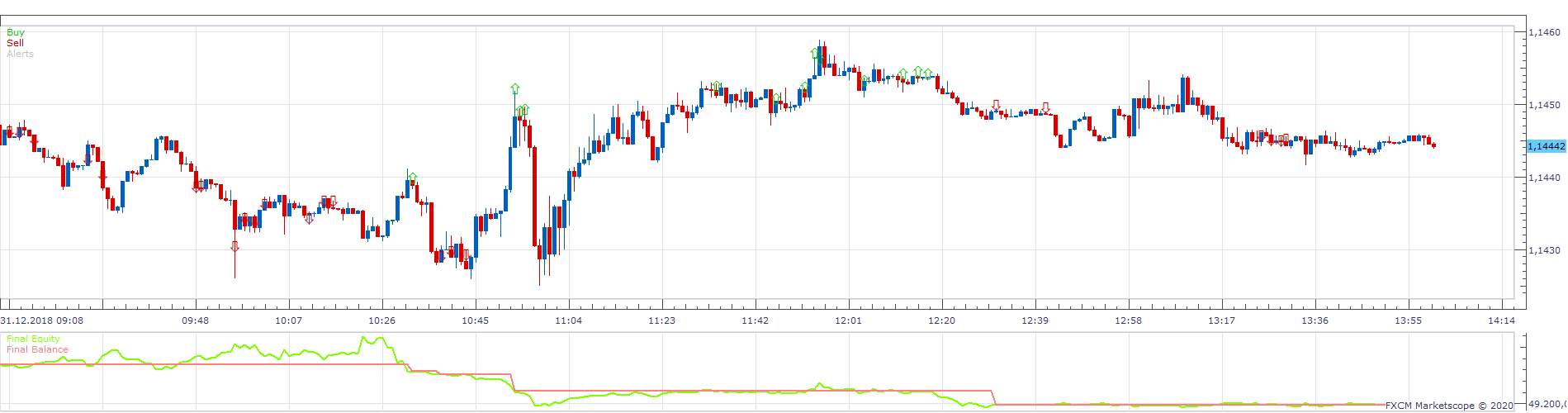Click the 11:04 time axis label

click(569, 320)
